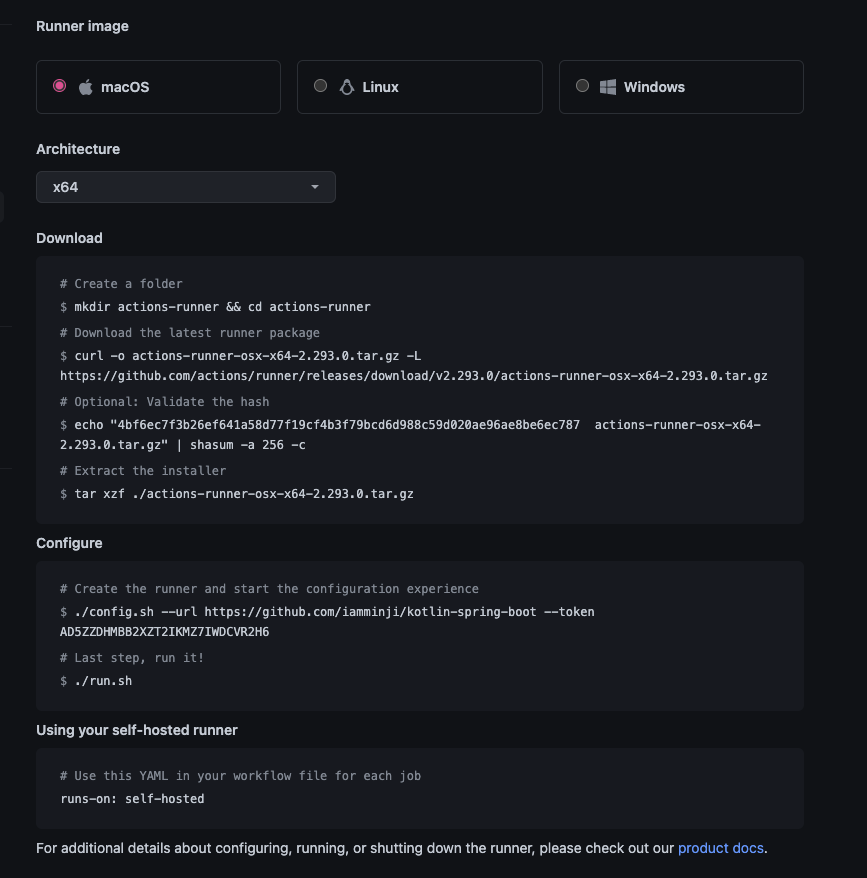Click the echo hash command line

411,425
